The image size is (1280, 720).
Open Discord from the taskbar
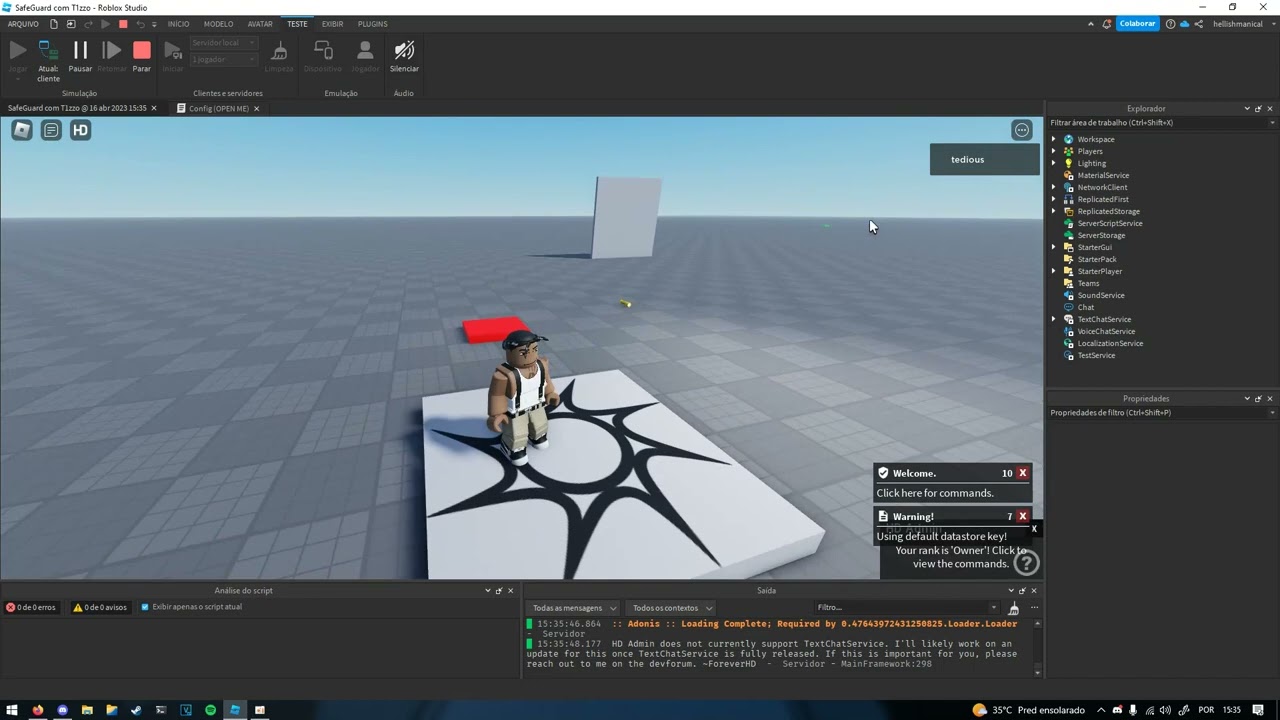tap(62, 710)
